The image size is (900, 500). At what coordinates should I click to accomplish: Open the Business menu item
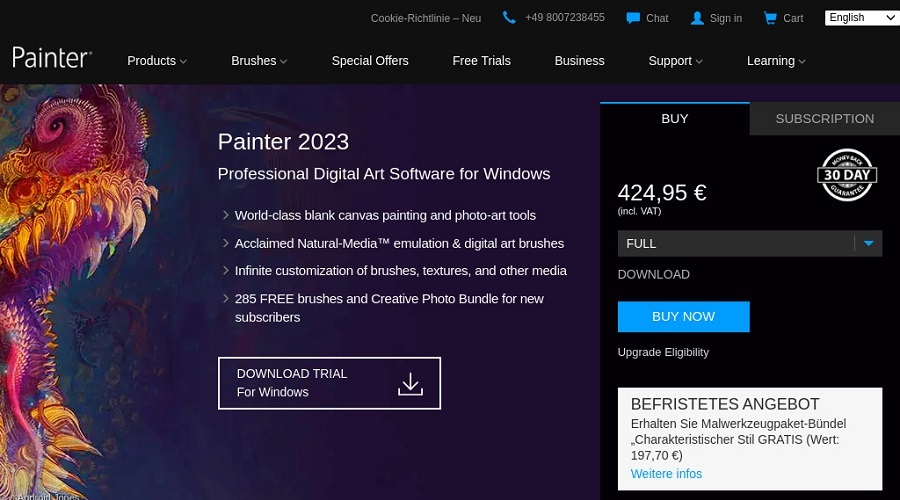pyautogui.click(x=579, y=61)
